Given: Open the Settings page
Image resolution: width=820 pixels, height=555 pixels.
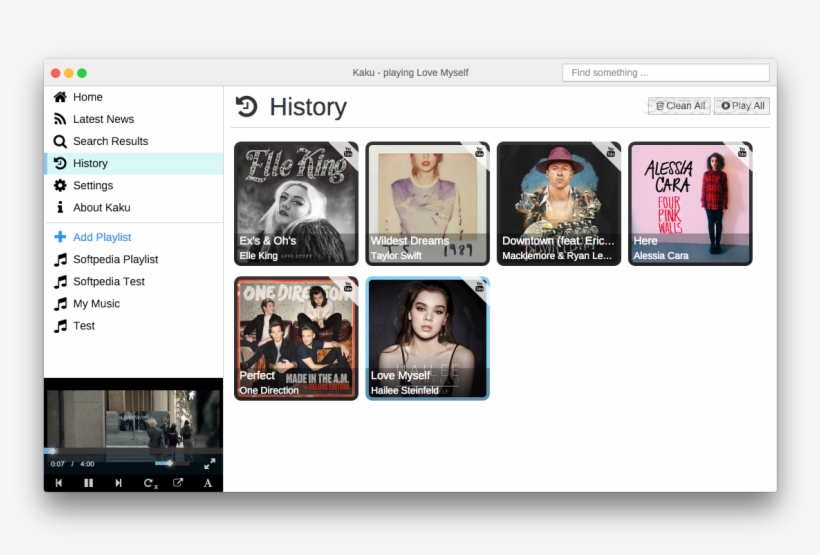Looking at the screenshot, I should (133, 185).
